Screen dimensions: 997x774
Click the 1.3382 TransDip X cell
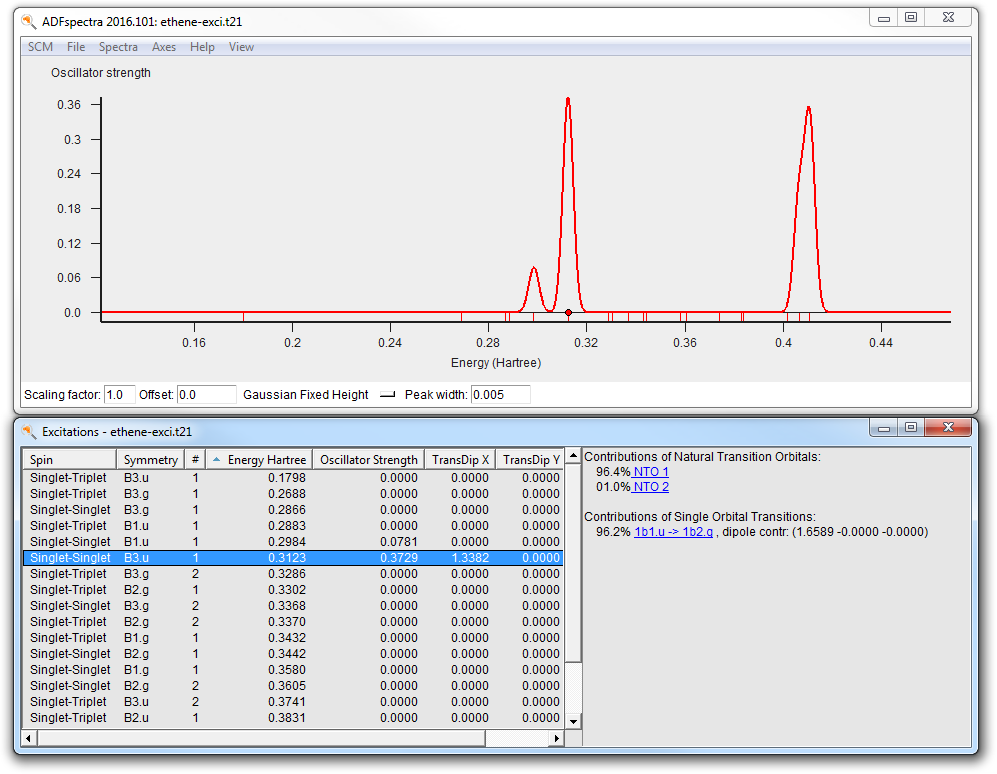tap(470, 558)
